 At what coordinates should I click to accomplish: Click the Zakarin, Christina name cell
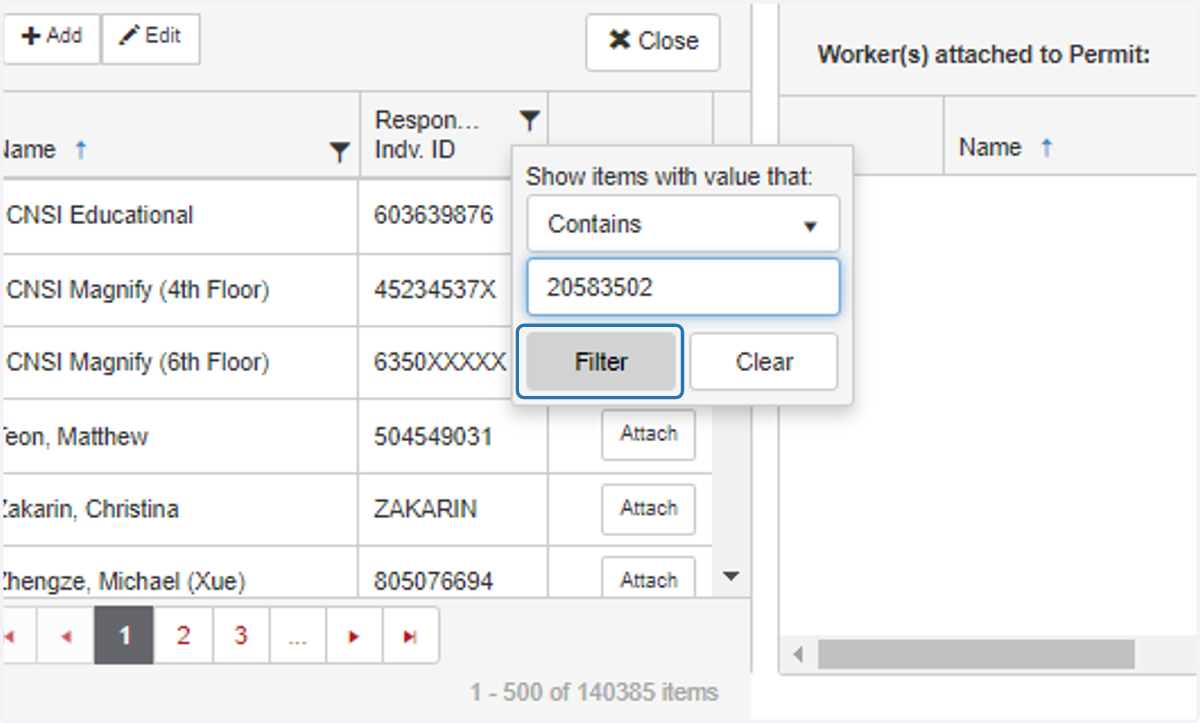pyautogui.click(x=180, y=509)
